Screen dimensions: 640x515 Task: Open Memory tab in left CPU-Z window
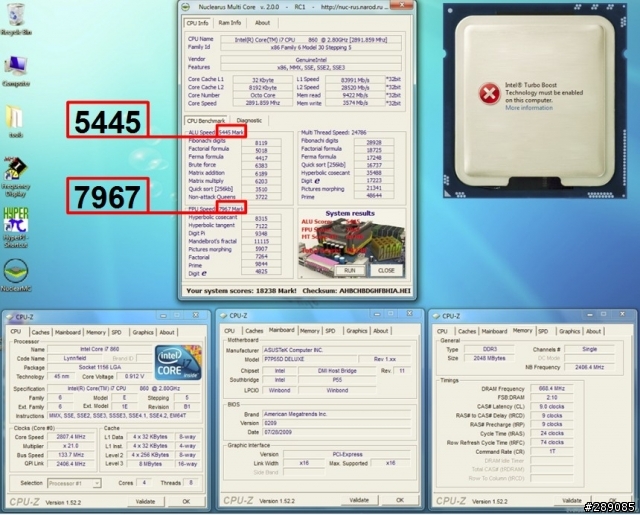(96, 333)
